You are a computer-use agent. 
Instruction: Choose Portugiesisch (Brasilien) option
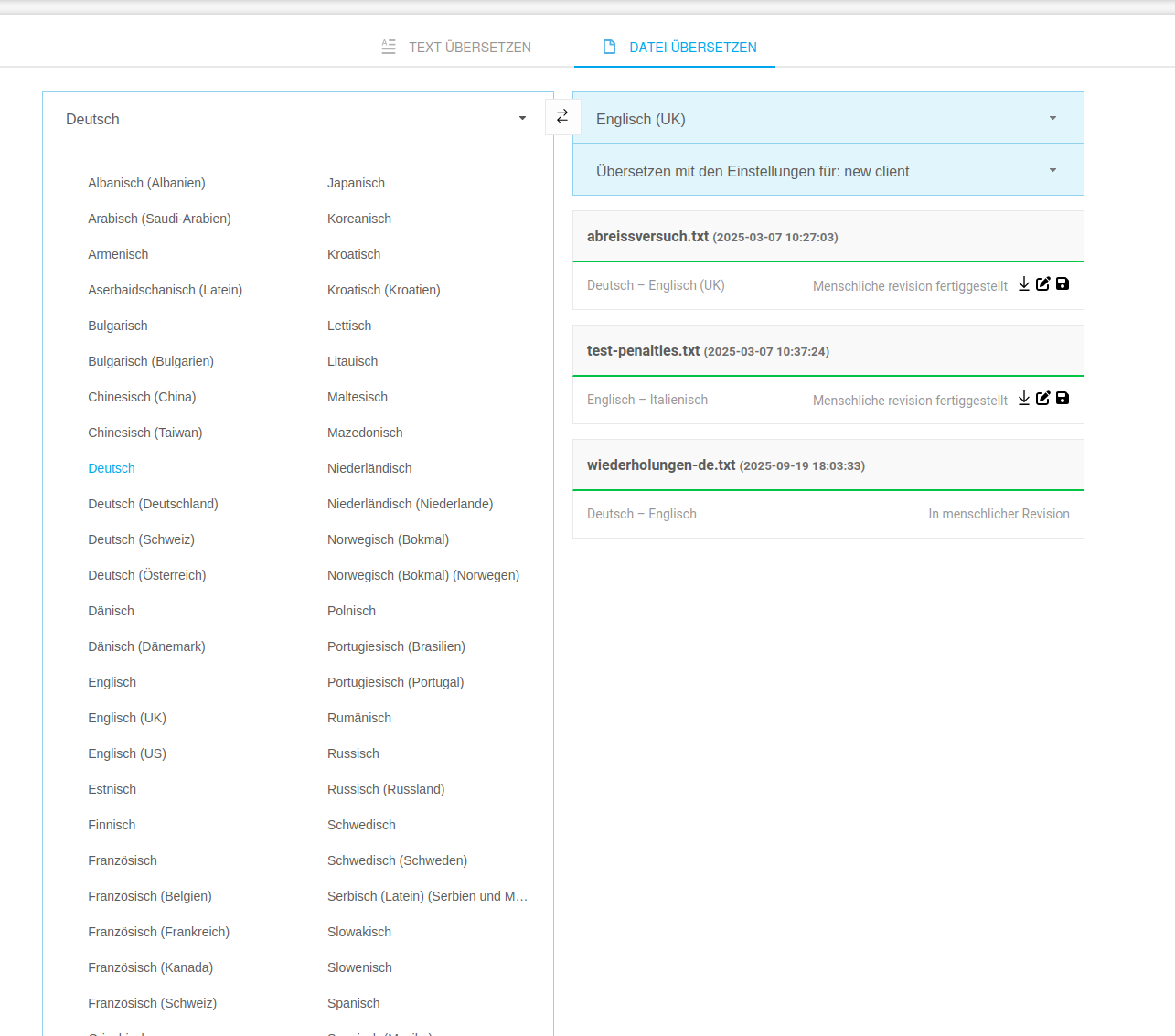pos(396,646)
